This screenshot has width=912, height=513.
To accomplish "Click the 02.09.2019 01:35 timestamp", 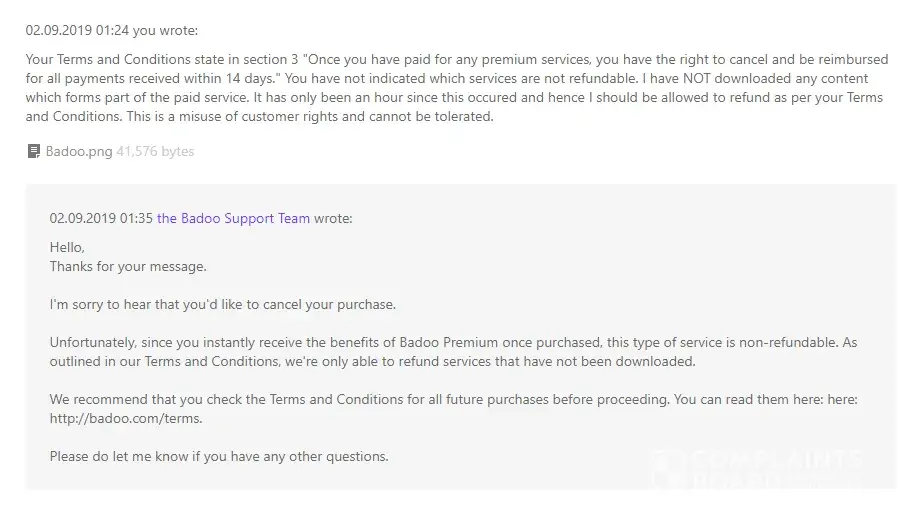I will (101, 218).
